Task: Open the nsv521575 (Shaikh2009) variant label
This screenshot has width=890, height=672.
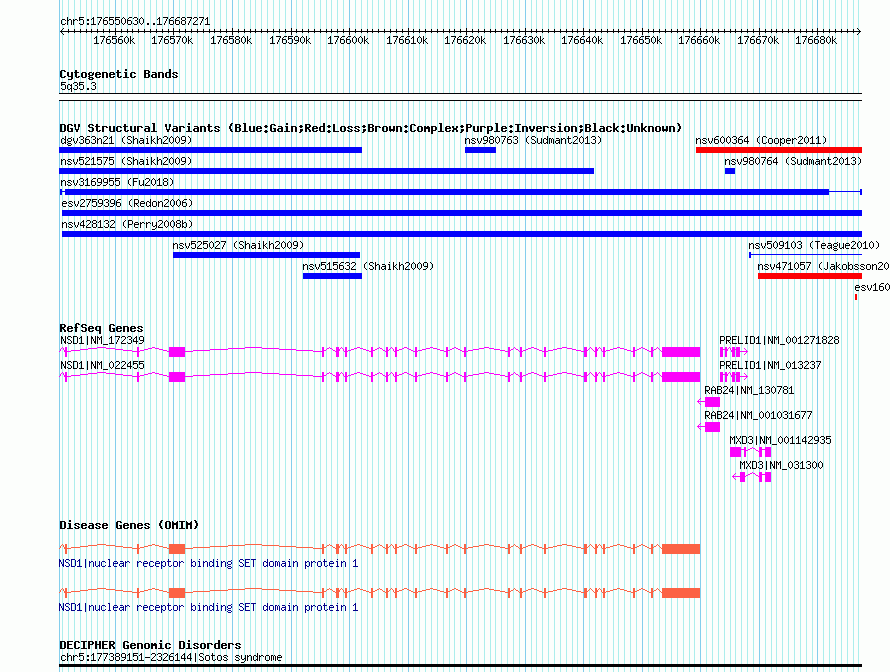Action: (x=126, y=161)
